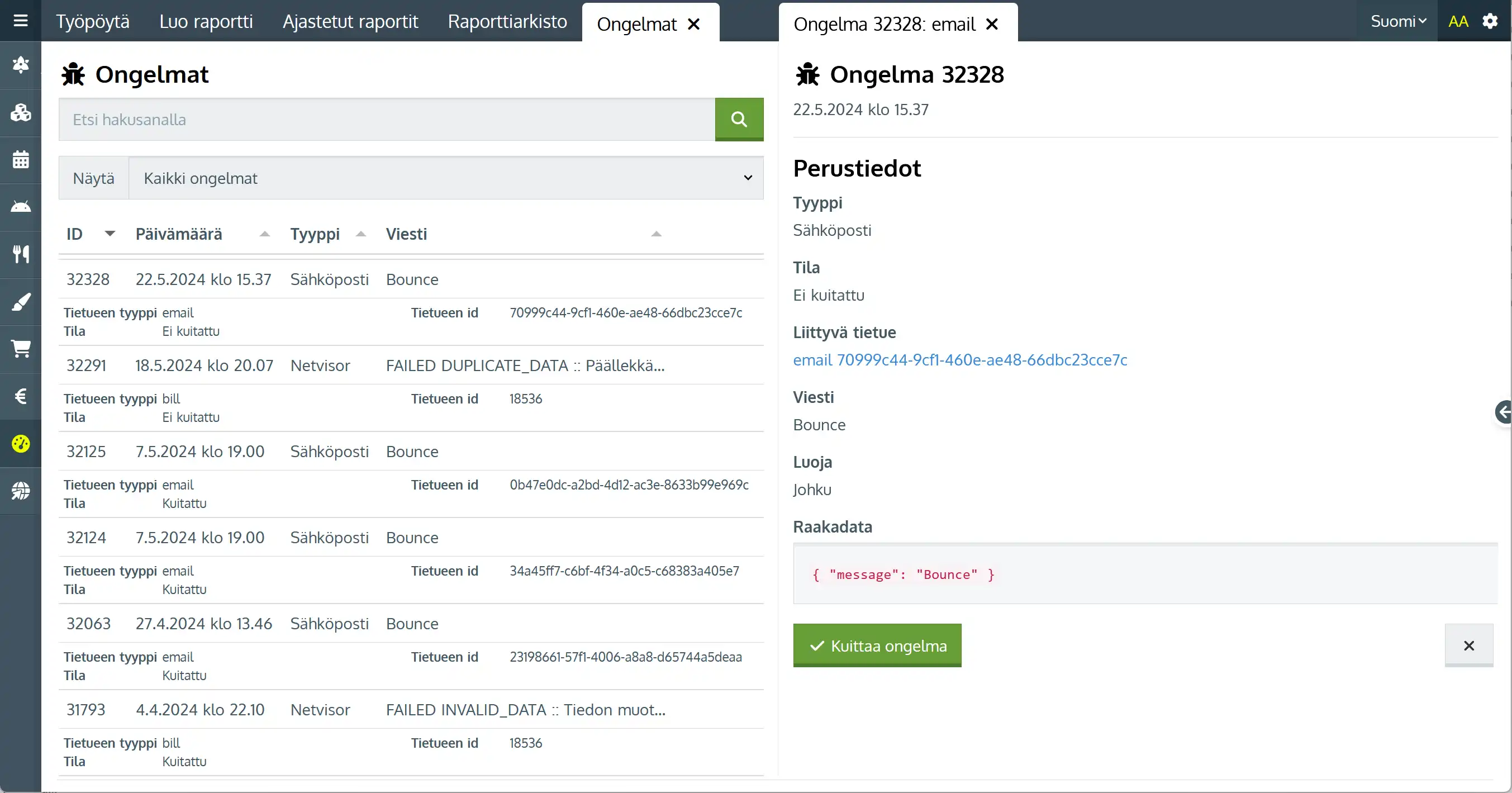Toggle ID column sort order
The height and width of the screenshot is (793, 1512).
pos(109,234)
